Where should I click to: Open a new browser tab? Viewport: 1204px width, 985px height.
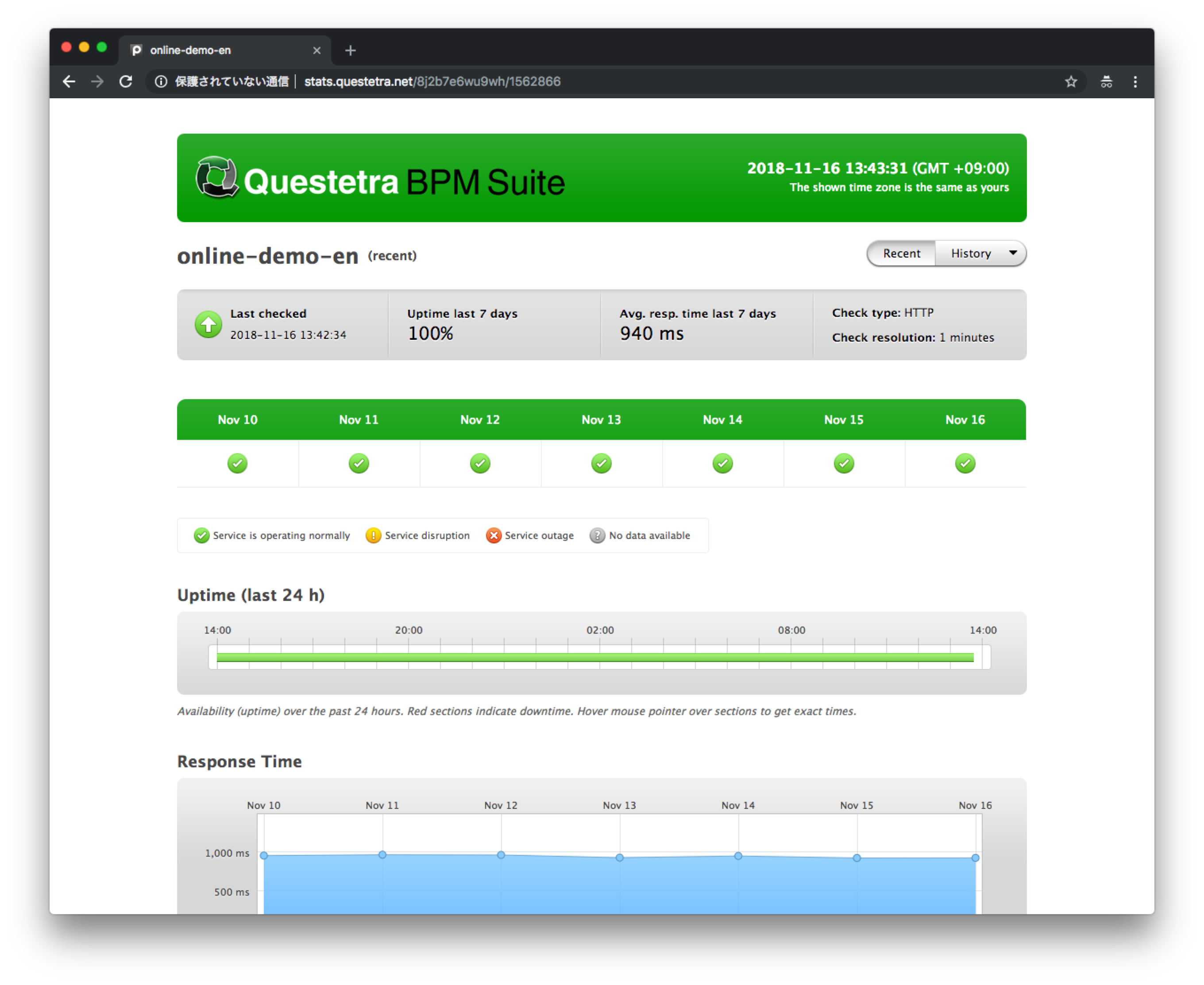click(x=350, y=50)
